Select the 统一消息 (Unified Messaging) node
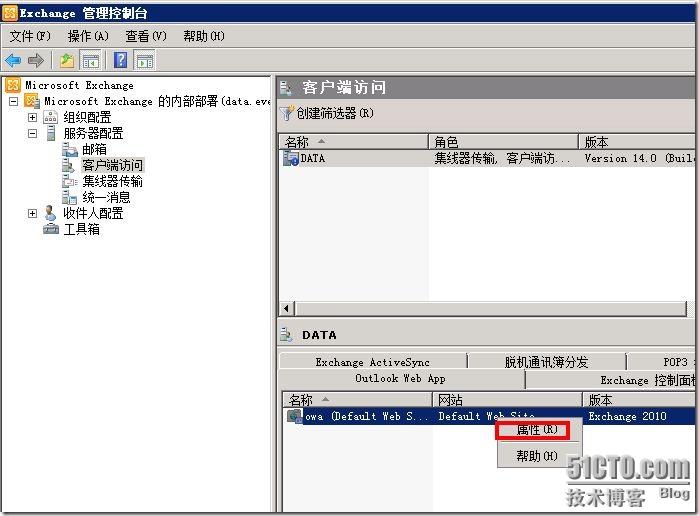Screen dimensions: 699x516 (106, 197)
